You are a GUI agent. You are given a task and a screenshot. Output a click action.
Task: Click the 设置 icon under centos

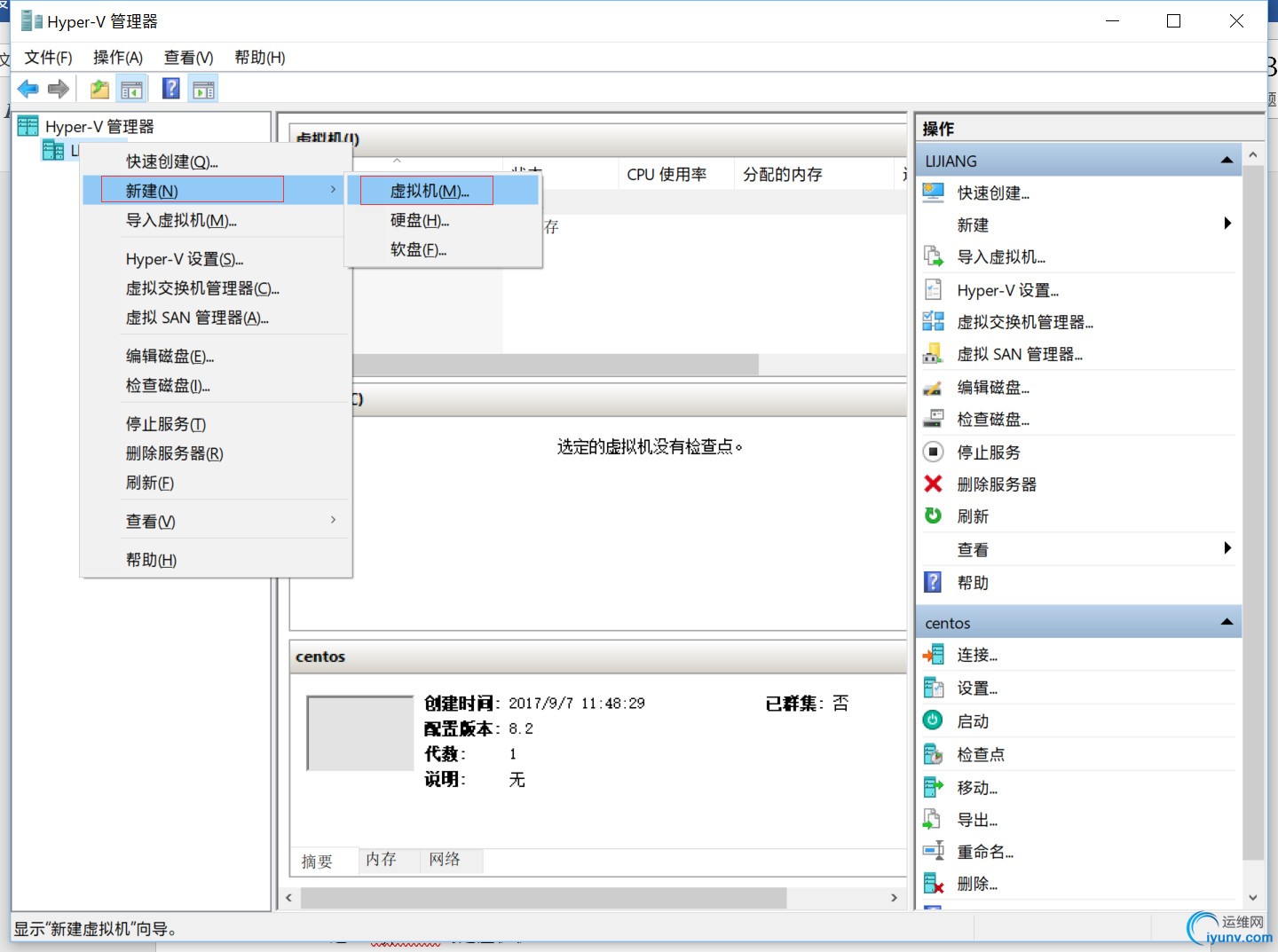pyautogui.click(x=934, y=688)
